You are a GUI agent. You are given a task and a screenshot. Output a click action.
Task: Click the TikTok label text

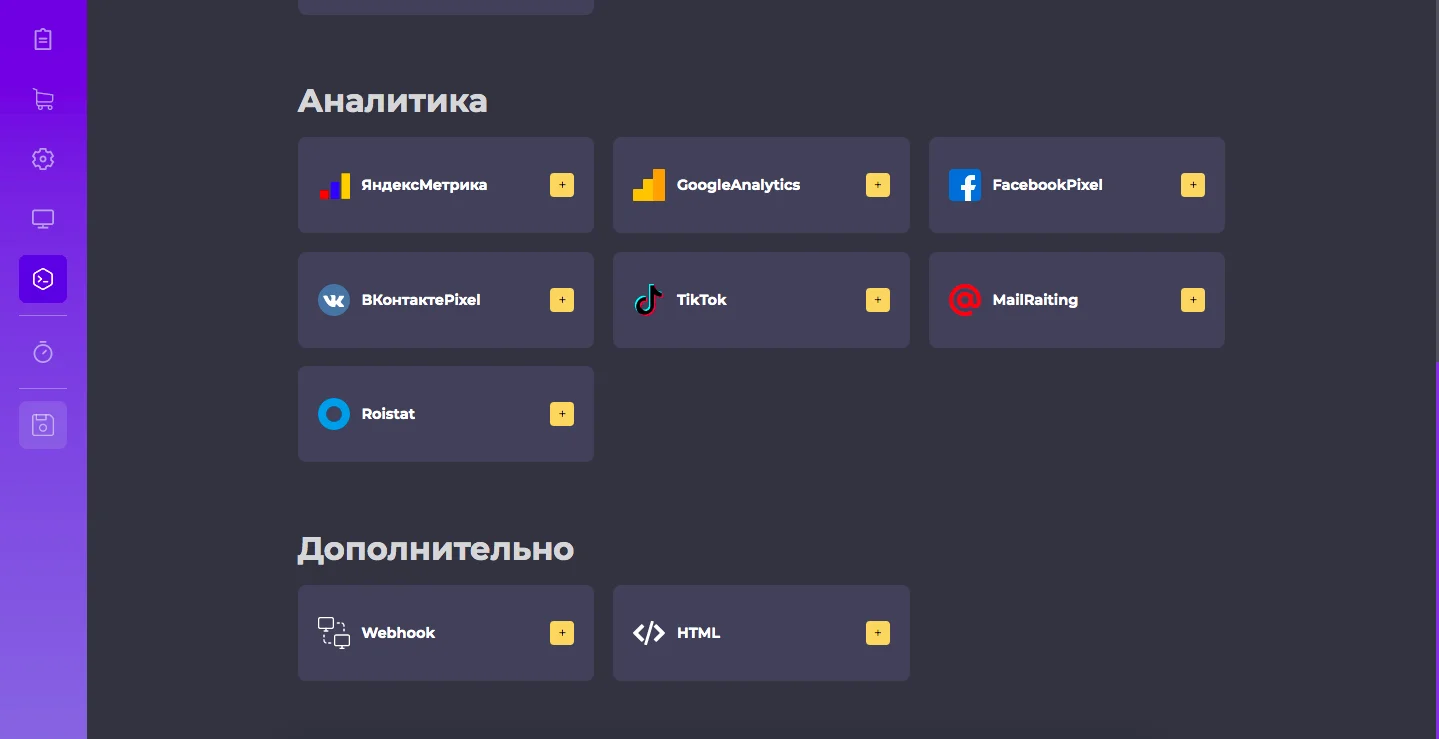702,300
